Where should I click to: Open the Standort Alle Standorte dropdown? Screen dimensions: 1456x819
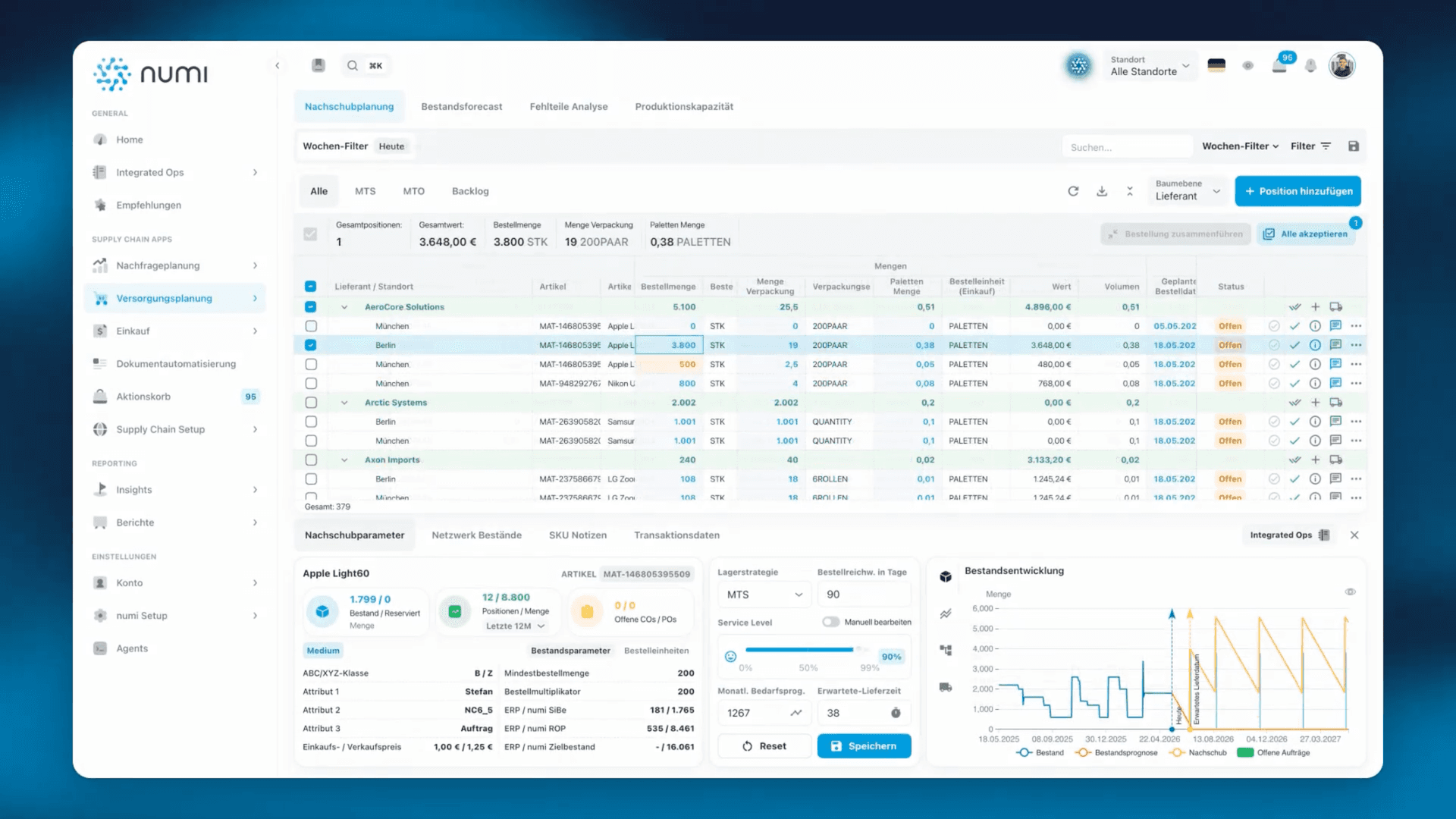coord(1150,66)
